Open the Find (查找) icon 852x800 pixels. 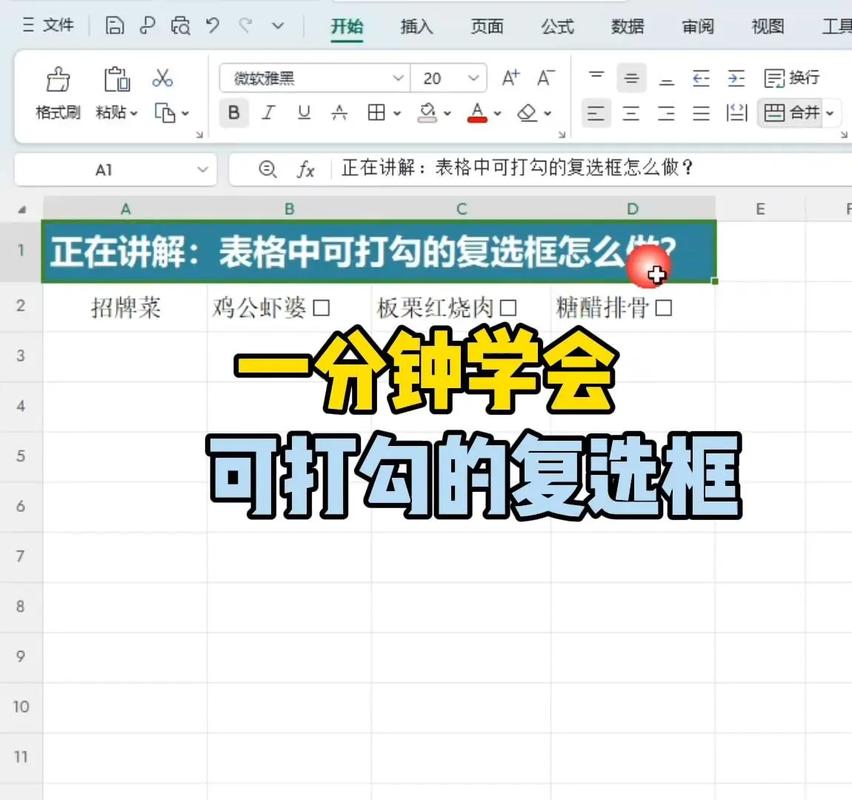180,26
